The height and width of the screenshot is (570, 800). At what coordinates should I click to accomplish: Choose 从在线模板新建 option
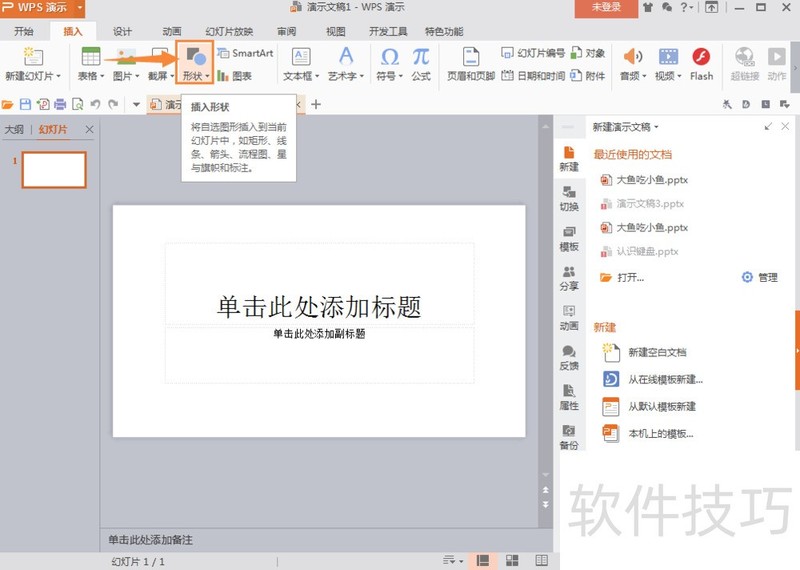(x=653, y=379)
